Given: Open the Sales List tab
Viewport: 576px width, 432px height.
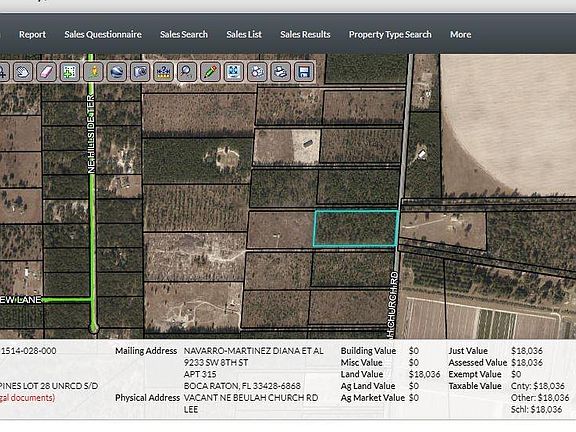Looking at the screenshot, I should [244, 35].
